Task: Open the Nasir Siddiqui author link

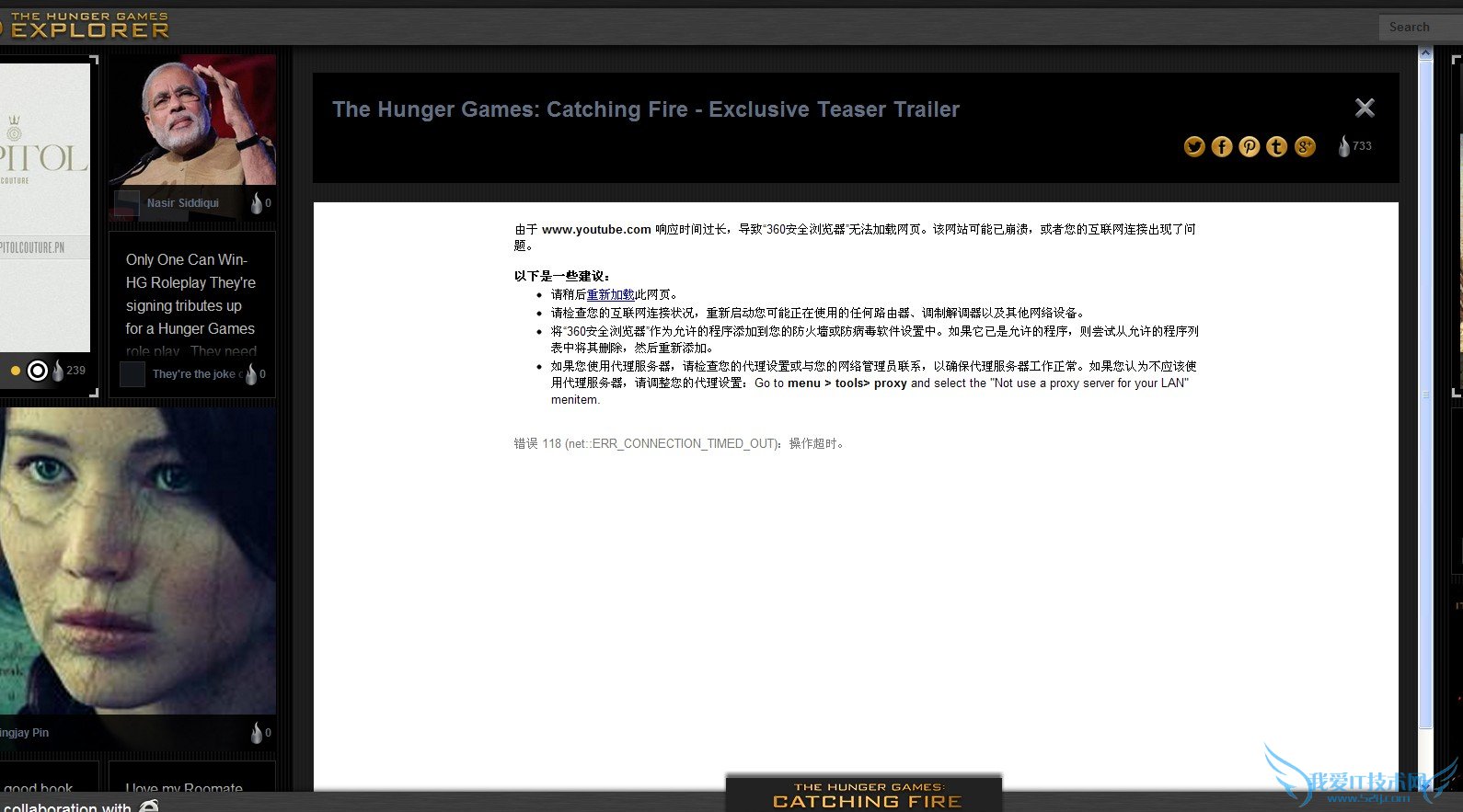Action: point(182,203)
